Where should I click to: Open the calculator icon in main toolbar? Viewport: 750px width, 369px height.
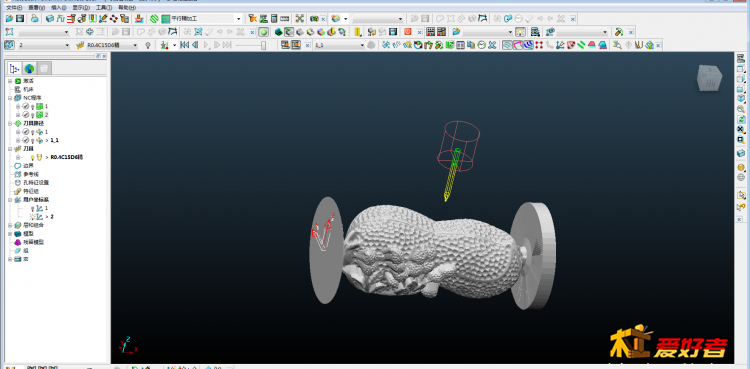tap(274, 19)
